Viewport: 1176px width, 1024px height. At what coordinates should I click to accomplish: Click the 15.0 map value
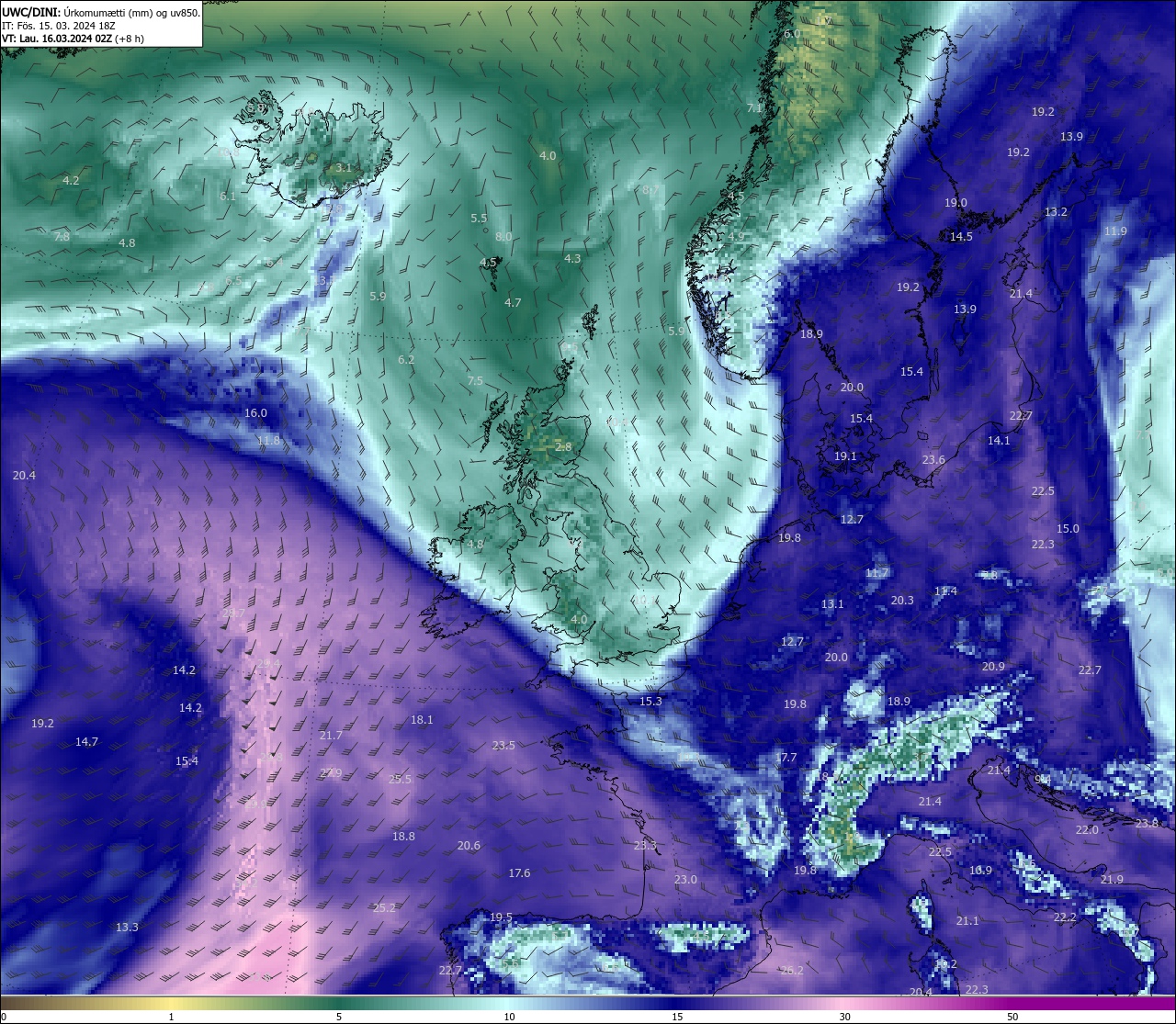(1068, 529)
